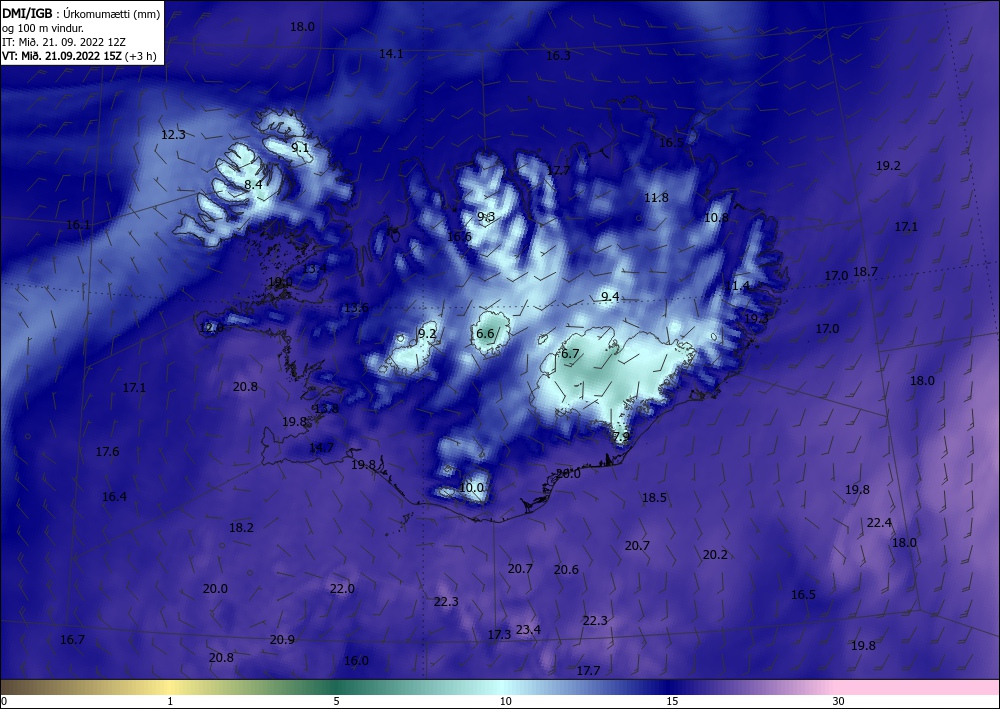Screen dimensions: 1000x709
Task: Click the 9.4 value in the central highlands
Action: click(610, 296)
